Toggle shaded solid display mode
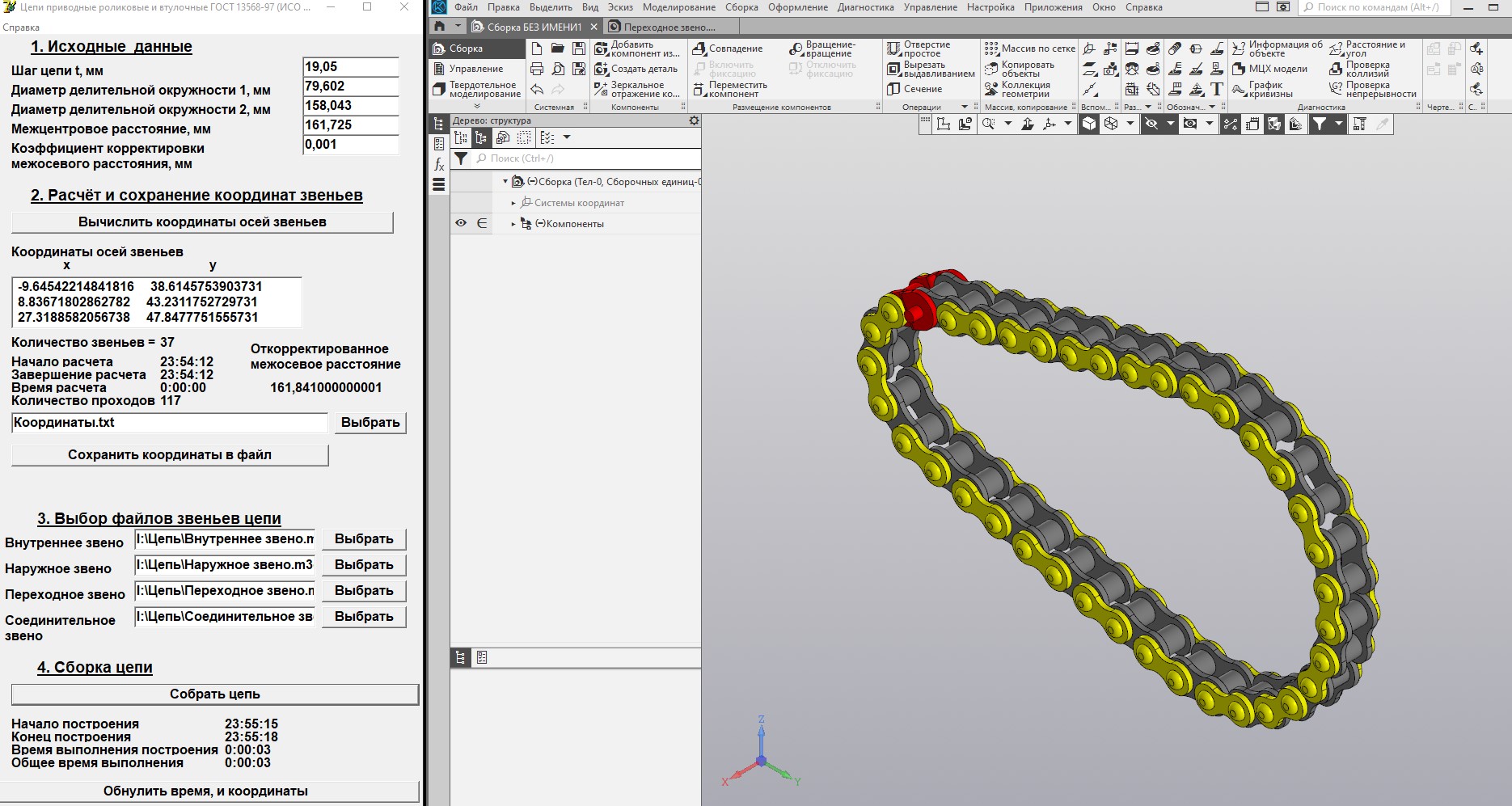1512x806 pixels. pos(1089,124)
